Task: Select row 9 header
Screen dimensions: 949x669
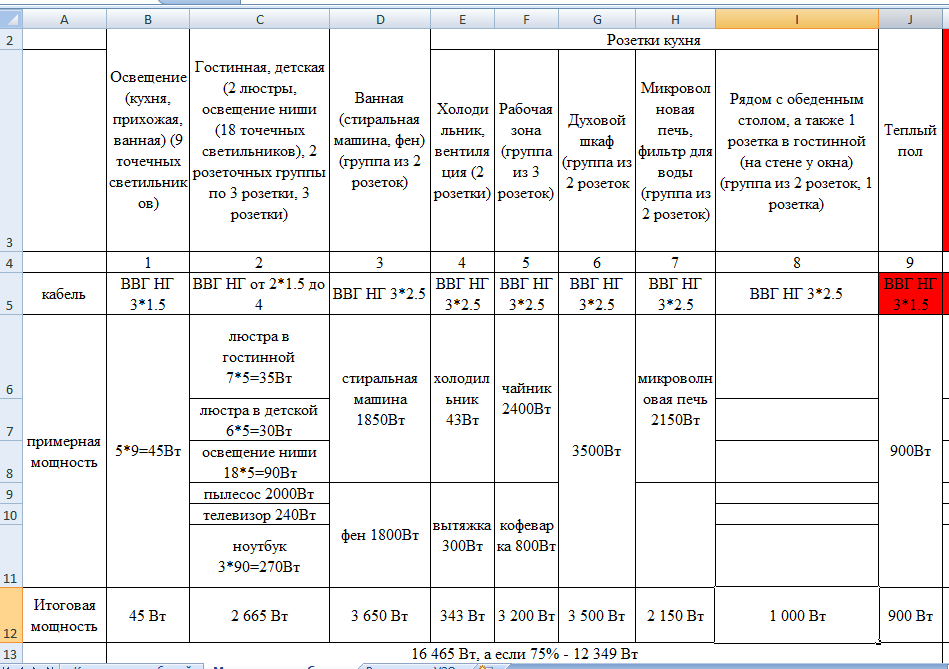Action: pyautogui.click(x=11, y=493)
